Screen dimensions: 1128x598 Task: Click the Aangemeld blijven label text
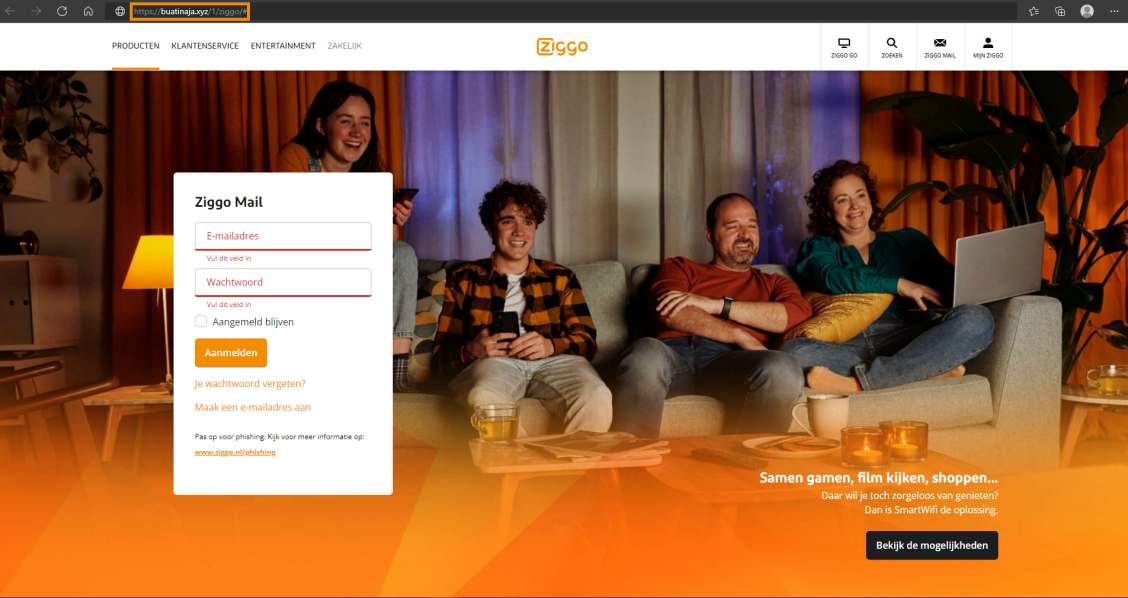click(253, 322)
